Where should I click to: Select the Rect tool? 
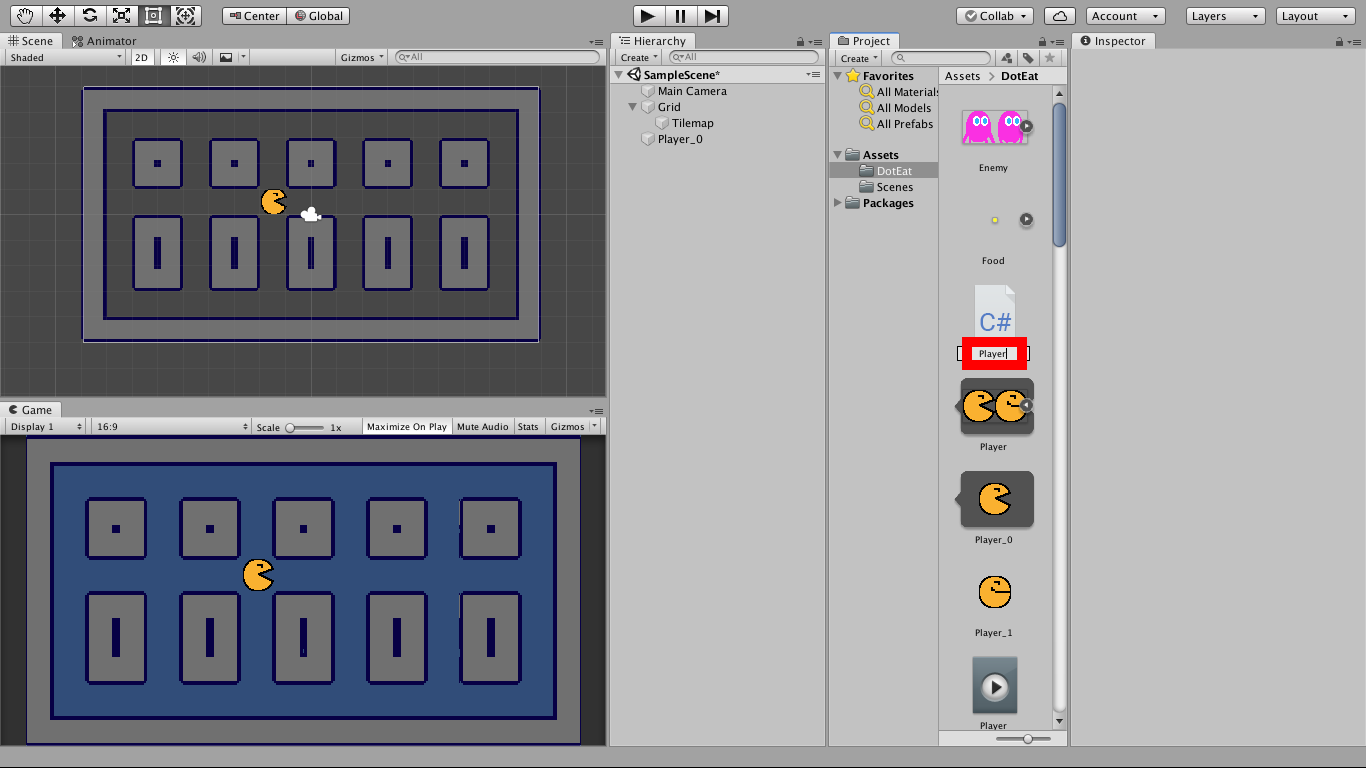[154, 16]
